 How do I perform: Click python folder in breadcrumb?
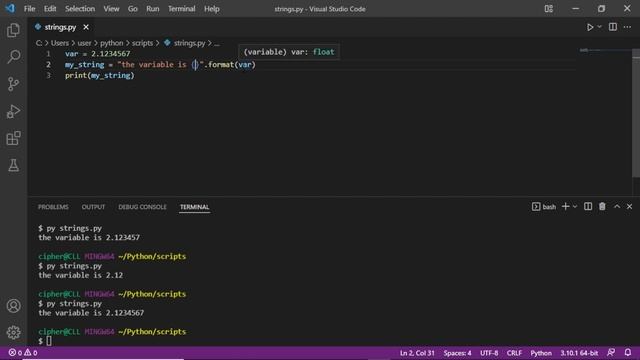111,43
